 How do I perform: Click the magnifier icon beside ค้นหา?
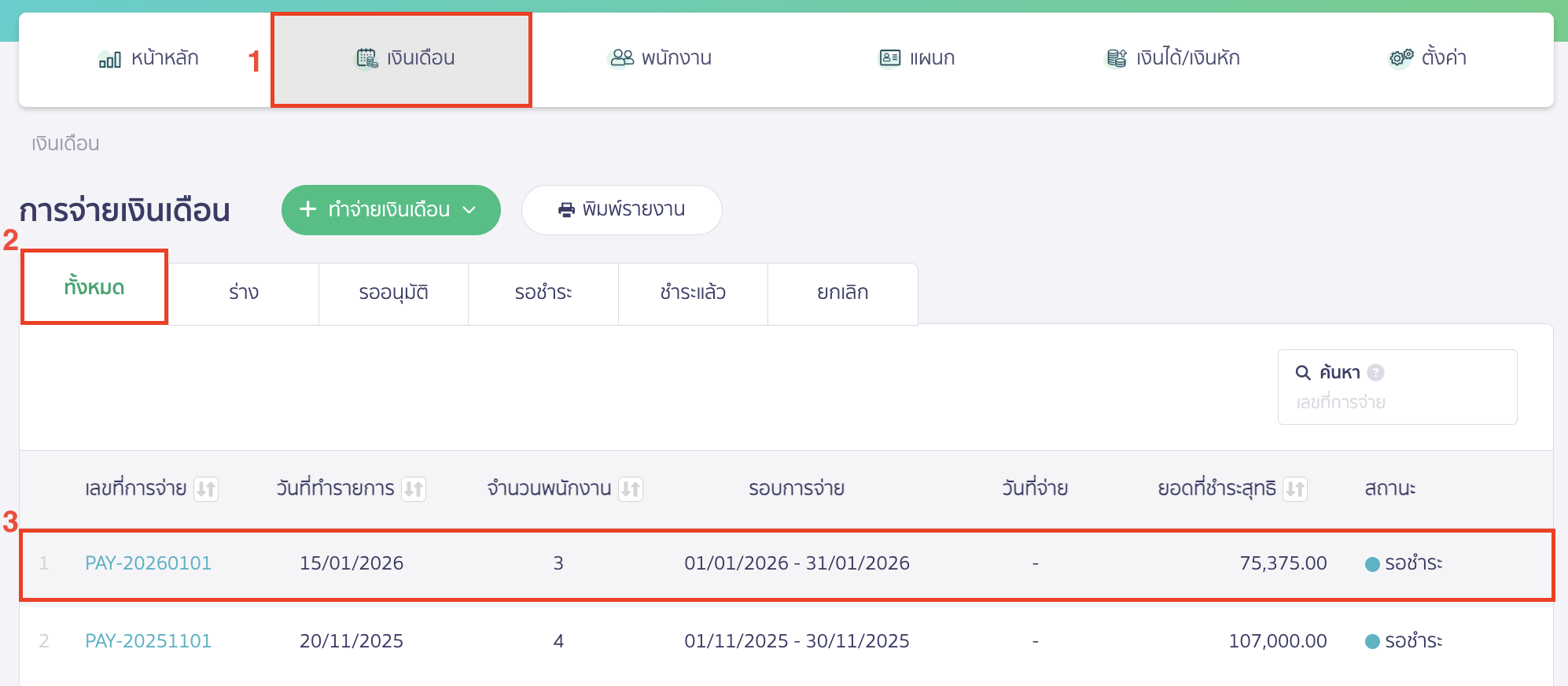(x=1303, y=373)
